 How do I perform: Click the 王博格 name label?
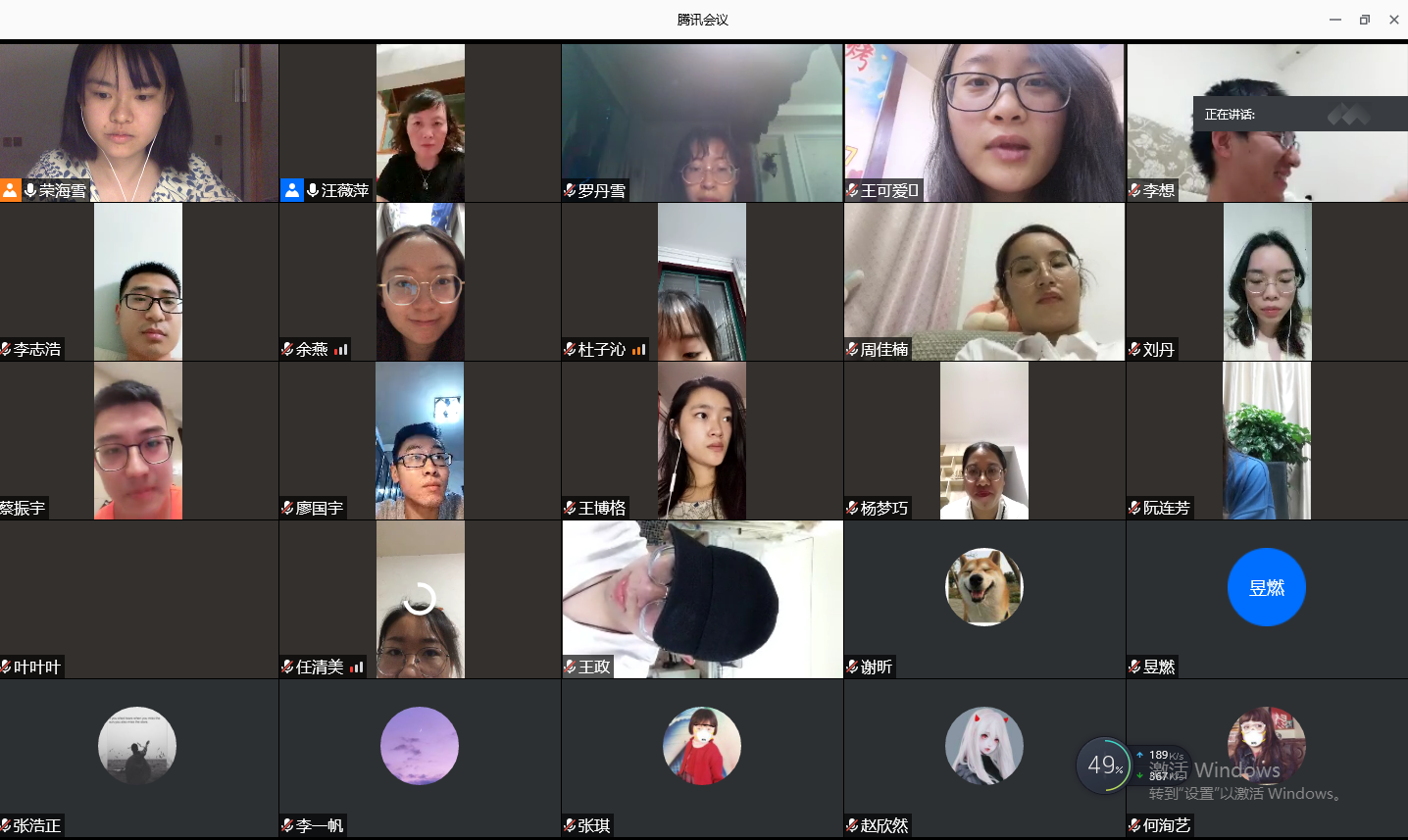(x=601, y=509)
